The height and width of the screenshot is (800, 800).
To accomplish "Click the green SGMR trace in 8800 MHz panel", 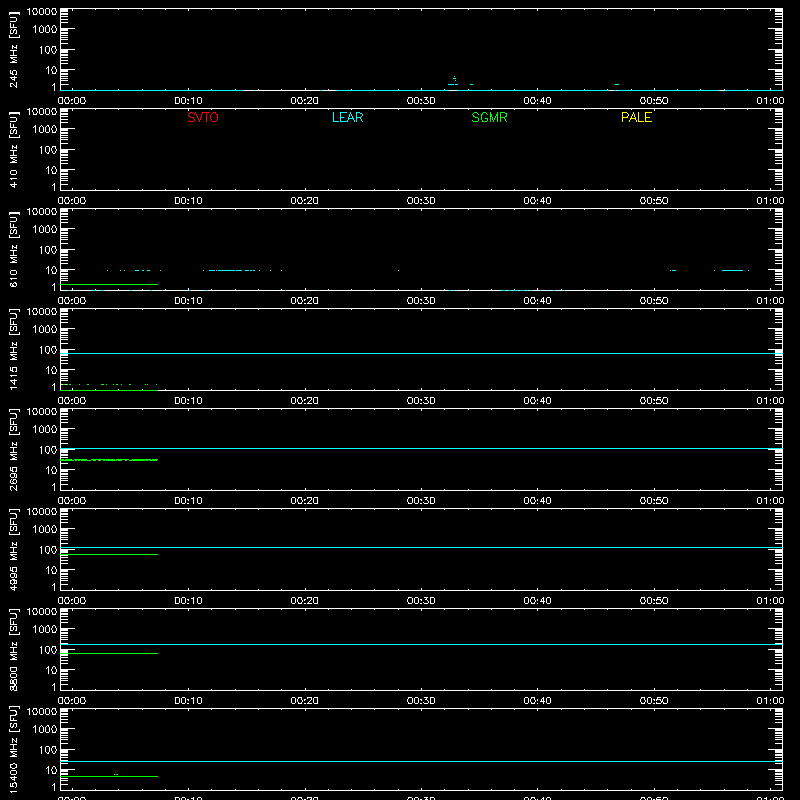I will coord(109,654).
